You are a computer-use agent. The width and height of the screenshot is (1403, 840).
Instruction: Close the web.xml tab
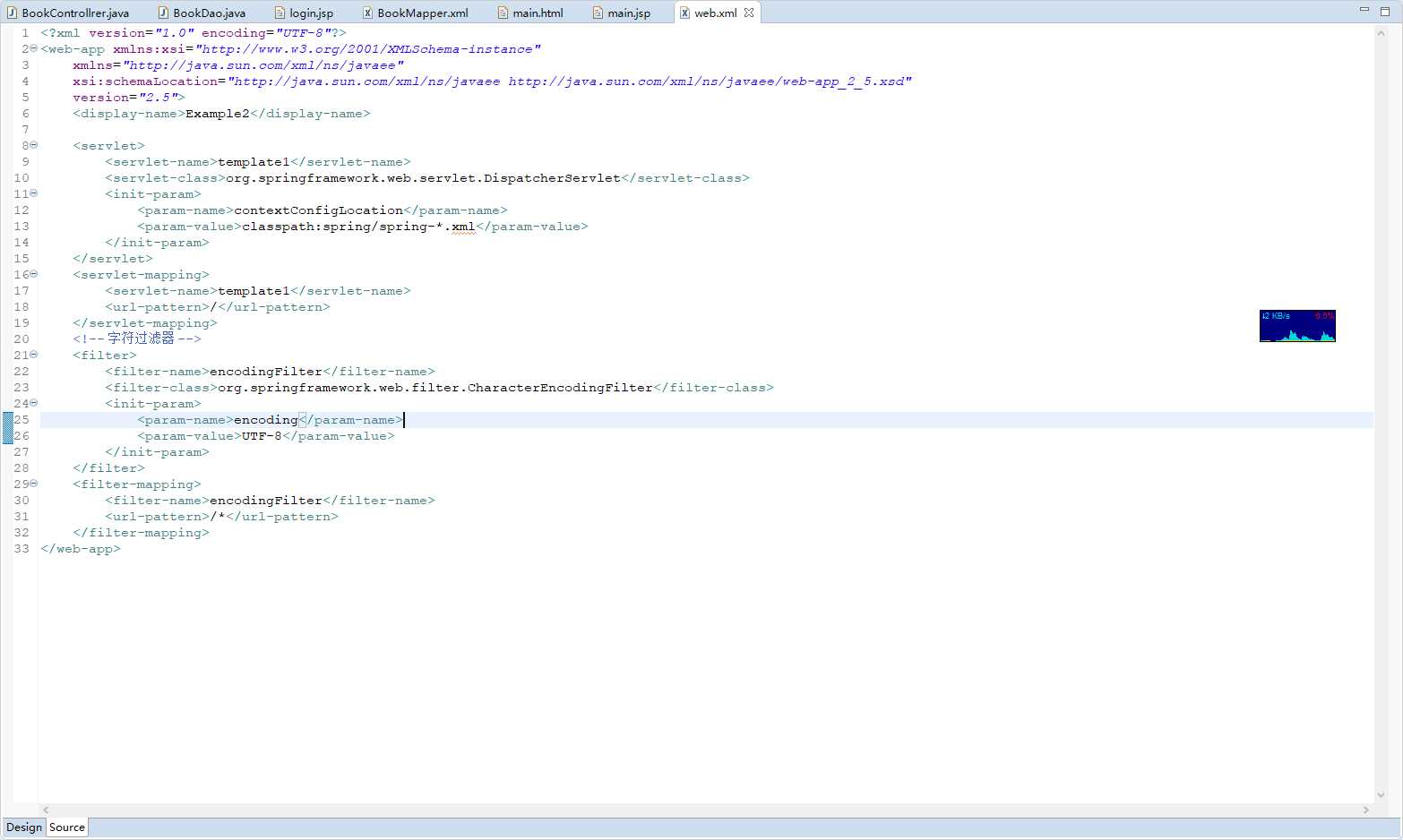pos(749,13)
